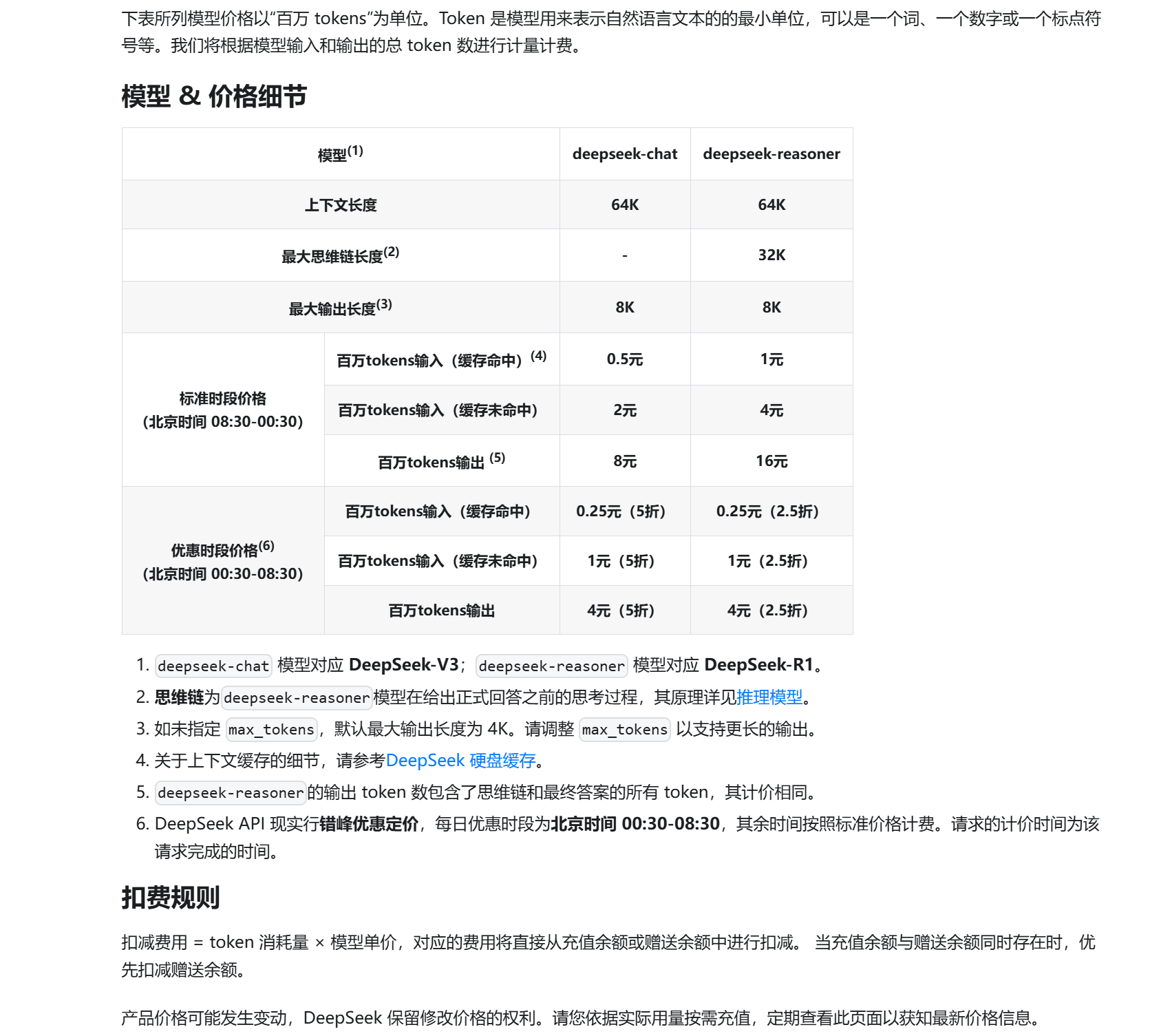
Task: Click the deepseek-reasoner code tag in footnote 2
Action: tap(297, 697)
